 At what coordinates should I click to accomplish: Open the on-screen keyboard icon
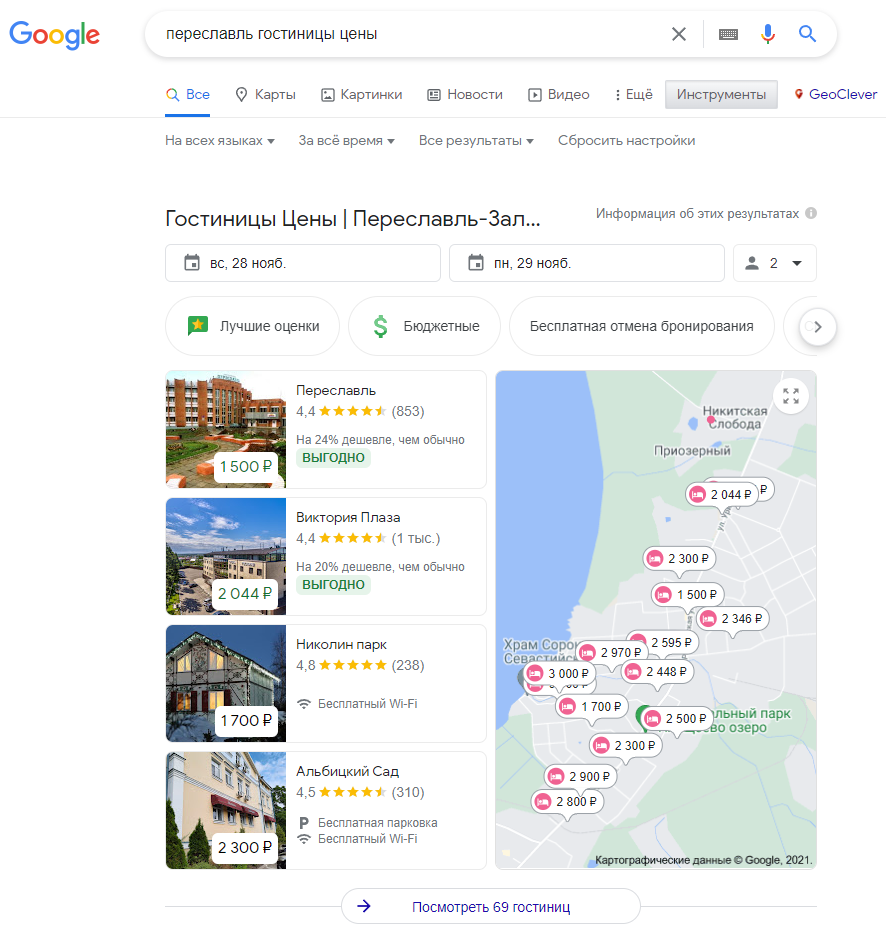(x=728, y=34)
